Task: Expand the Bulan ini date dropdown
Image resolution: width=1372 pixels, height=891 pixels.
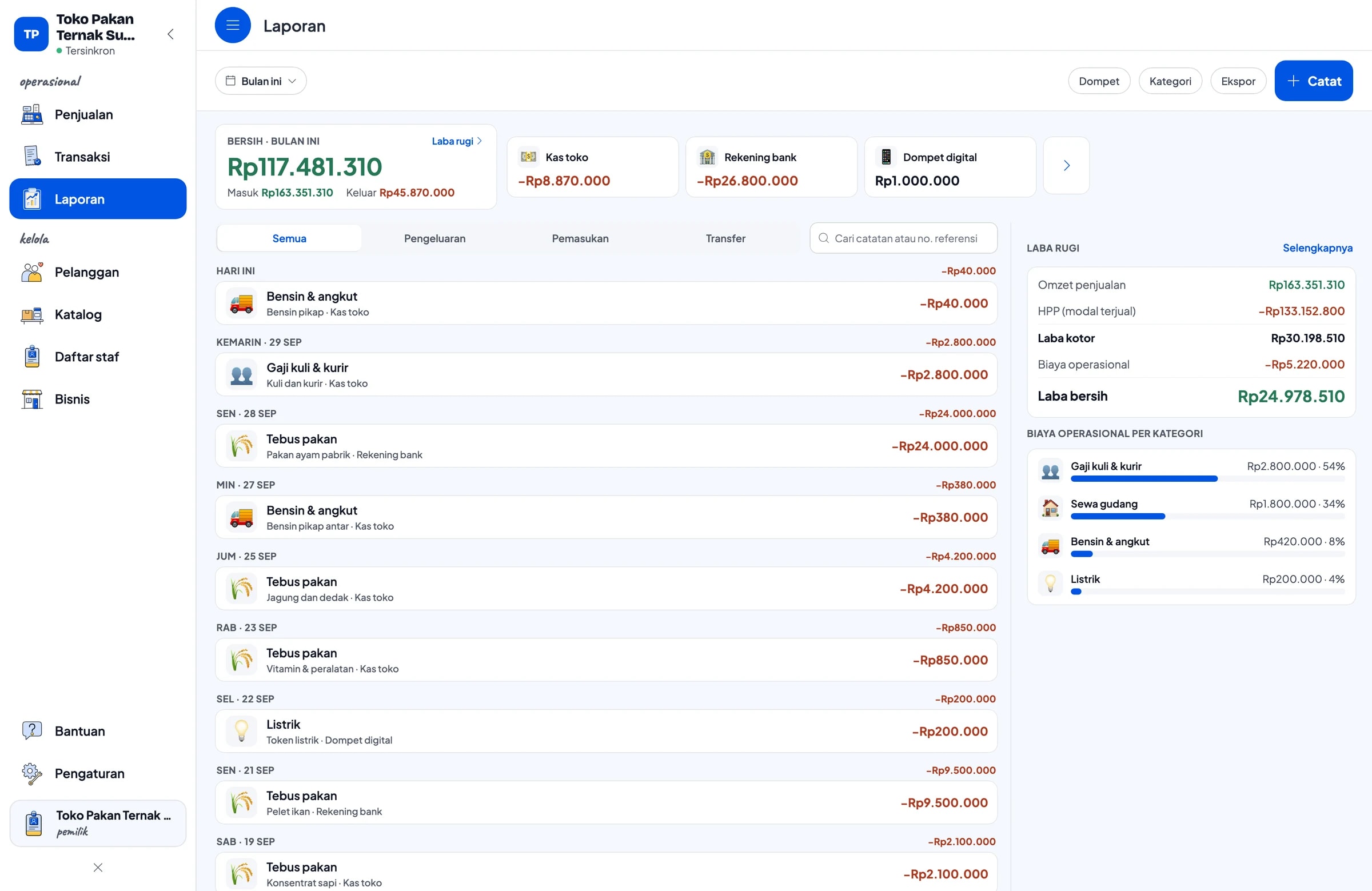Action: (x=261, y=81)
